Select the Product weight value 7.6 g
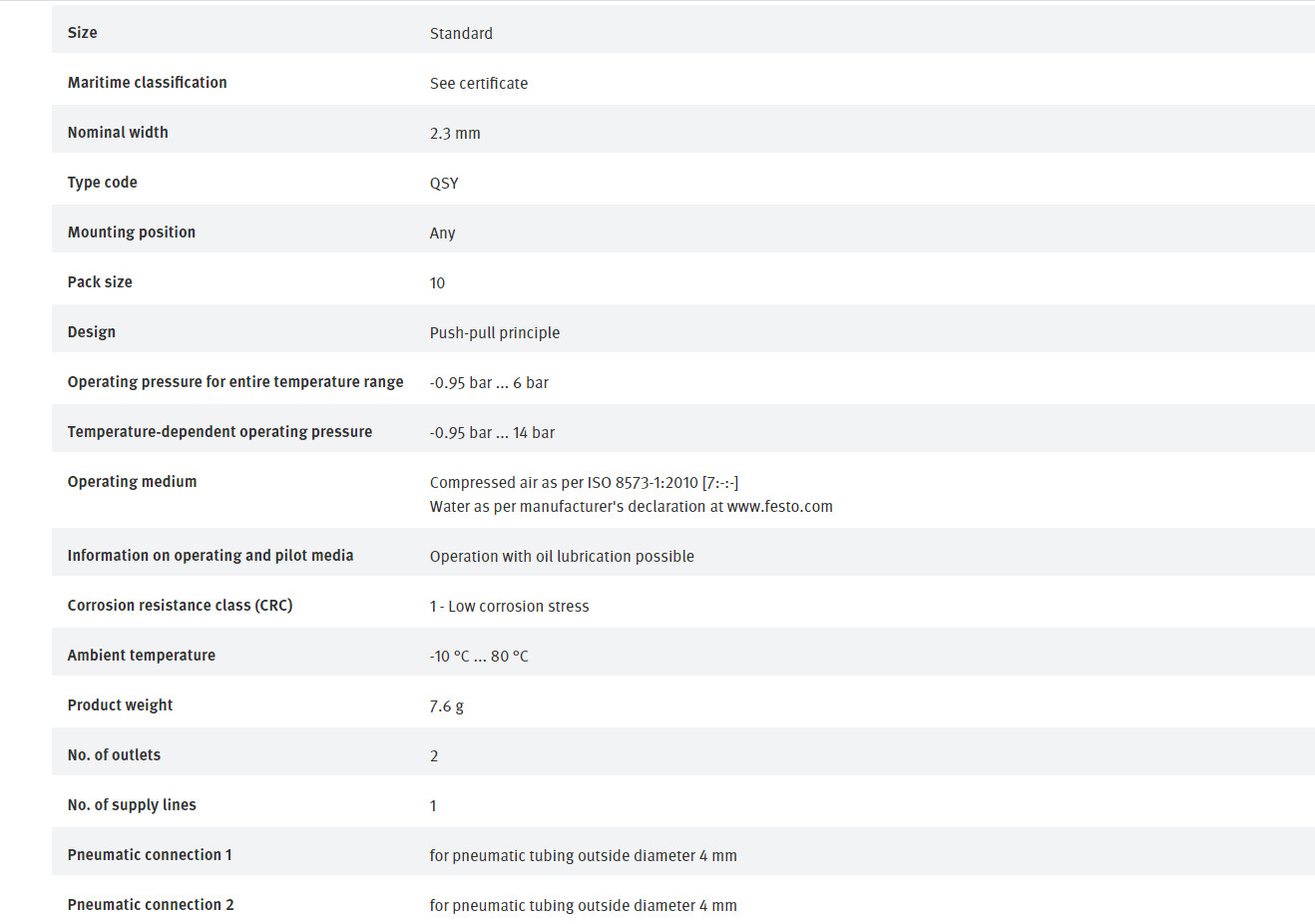 pyautogui.click(x=446, y=706)
